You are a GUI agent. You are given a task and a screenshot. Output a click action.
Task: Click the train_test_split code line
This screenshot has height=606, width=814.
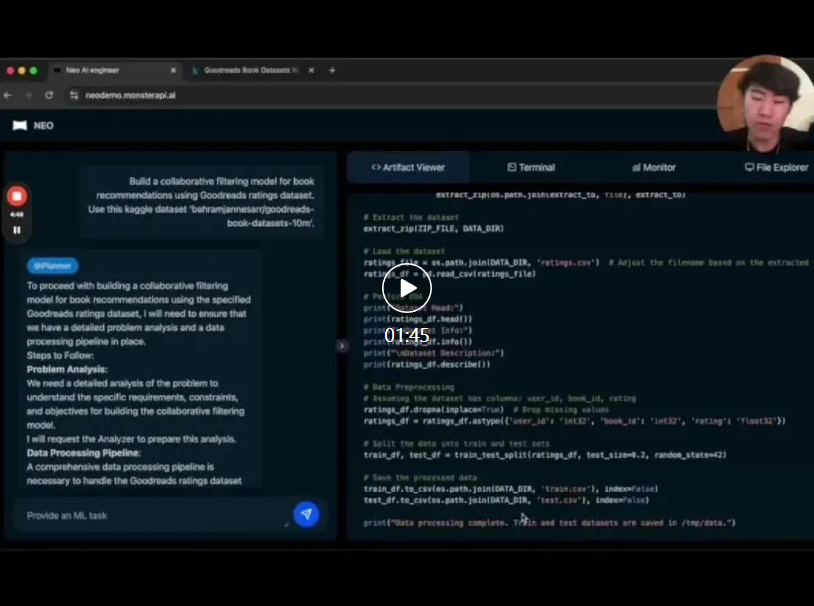tap(545, 455)
